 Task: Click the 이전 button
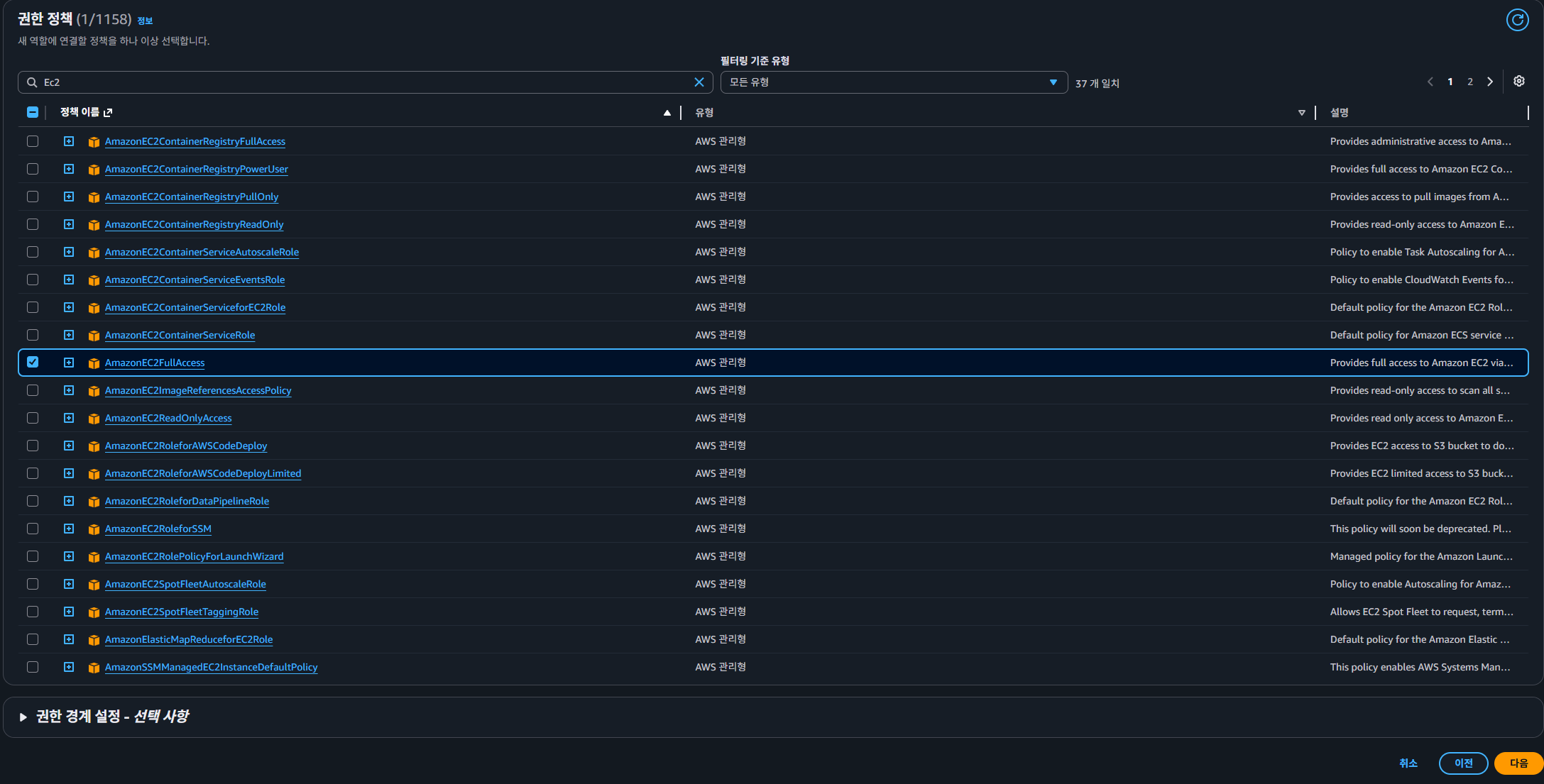pos(1464,763)
